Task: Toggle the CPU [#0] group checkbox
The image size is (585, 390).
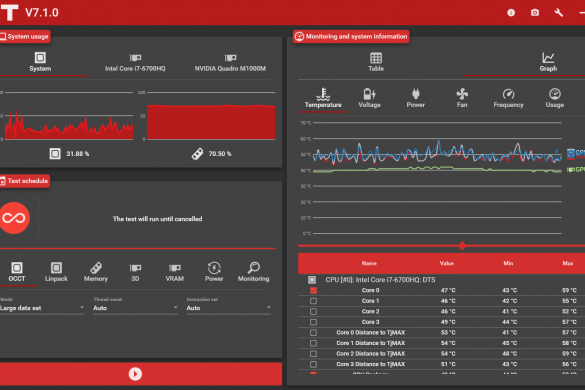Action: 312,280
